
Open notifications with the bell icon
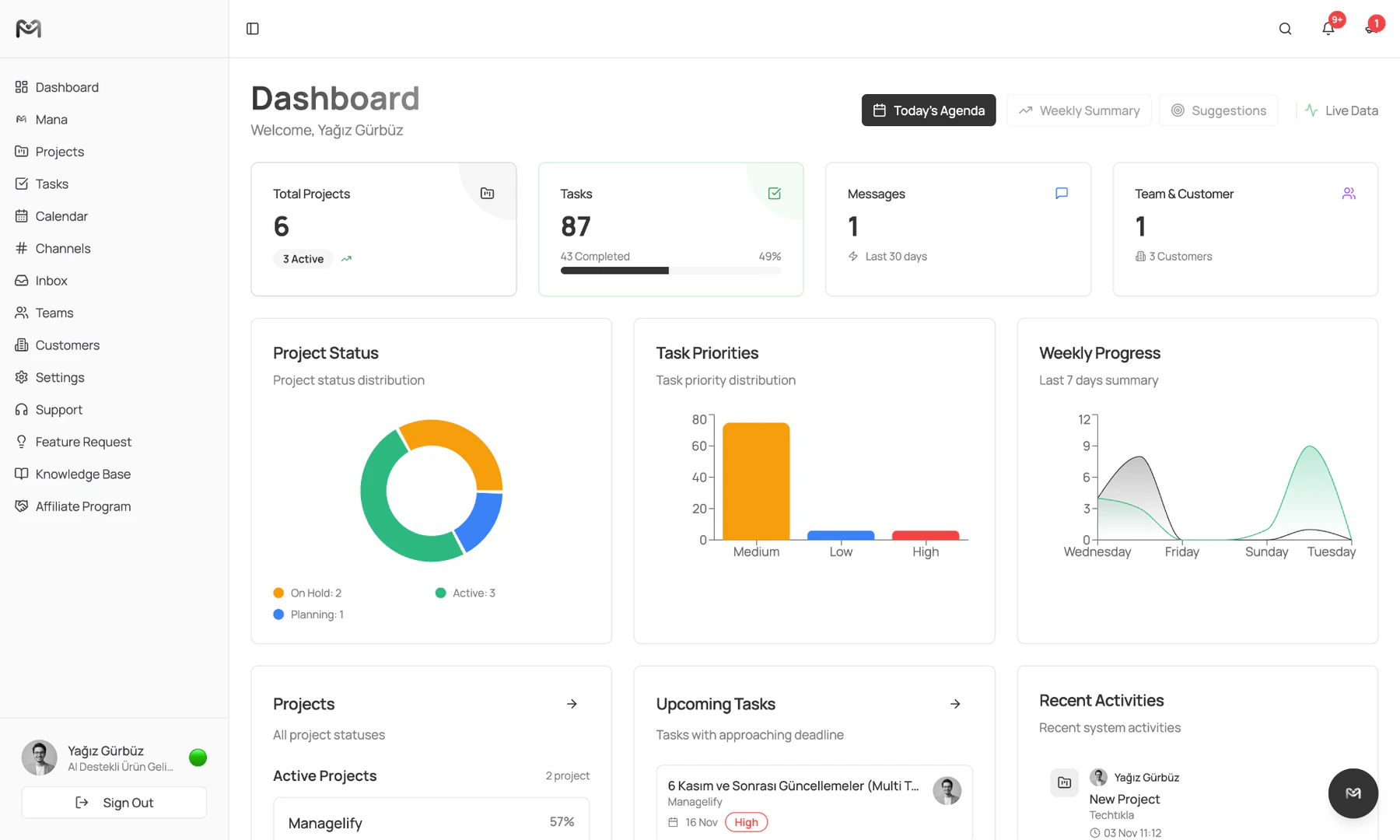(x=1328, y=28)
